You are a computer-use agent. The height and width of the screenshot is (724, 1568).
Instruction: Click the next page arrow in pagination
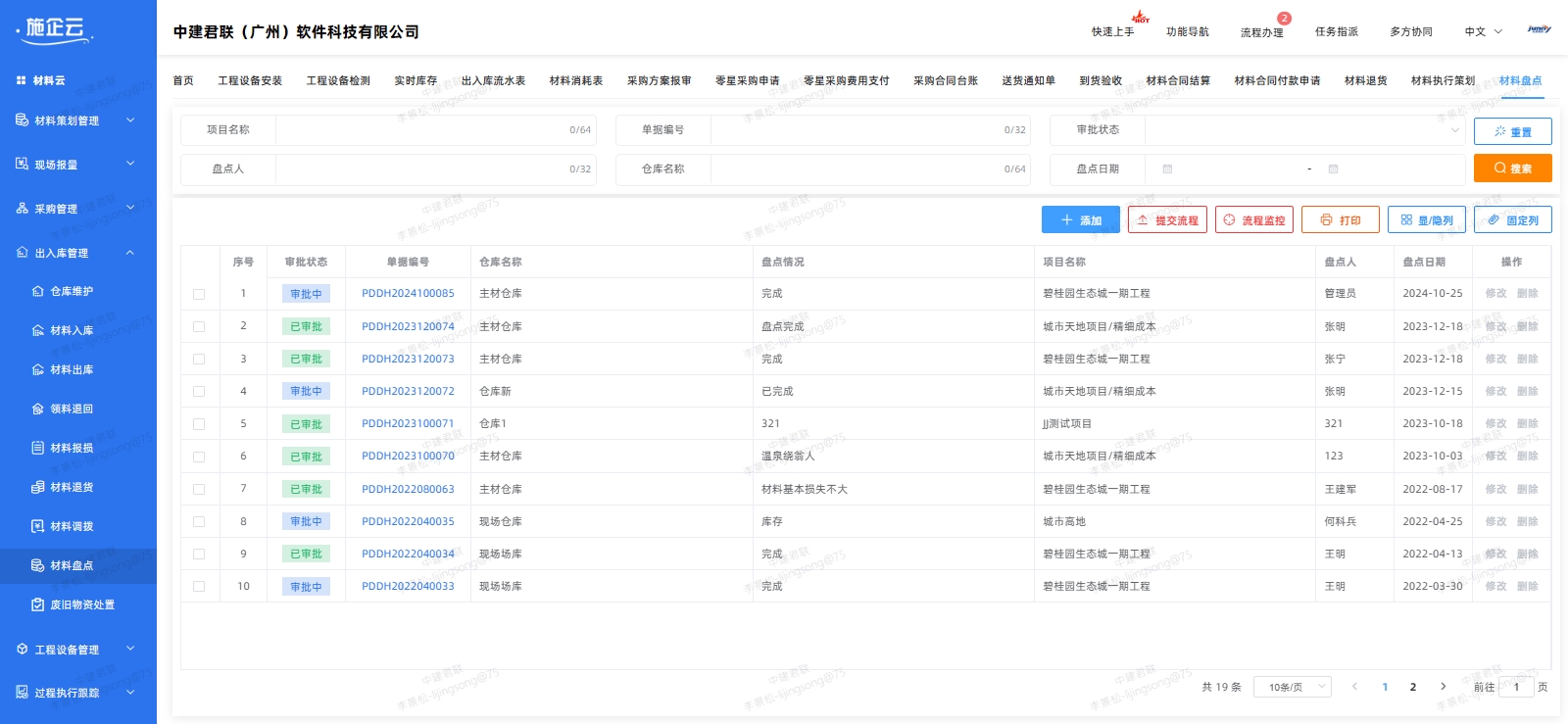tap(1443, 687)
